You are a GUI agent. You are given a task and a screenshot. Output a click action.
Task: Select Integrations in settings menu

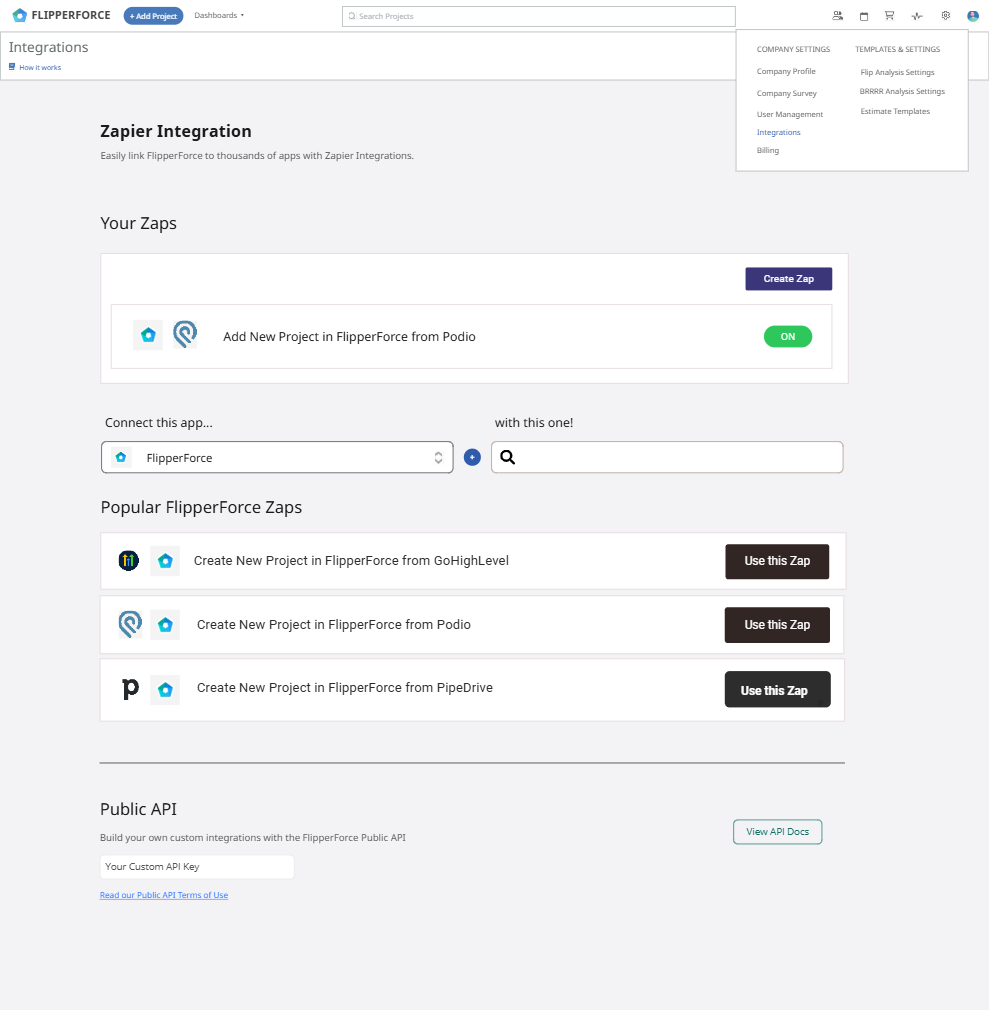pos(778,132)
